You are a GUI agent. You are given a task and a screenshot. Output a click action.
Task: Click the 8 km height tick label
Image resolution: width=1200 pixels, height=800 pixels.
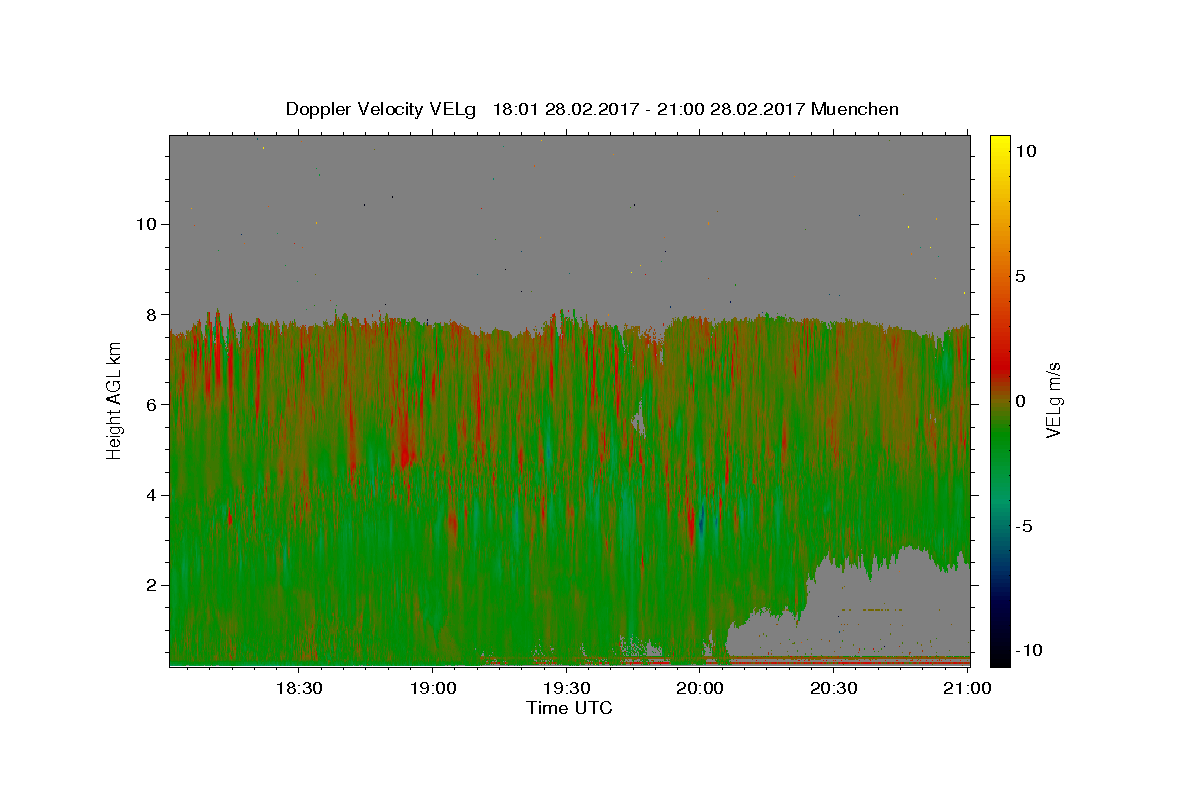click(x=152, y=314)
